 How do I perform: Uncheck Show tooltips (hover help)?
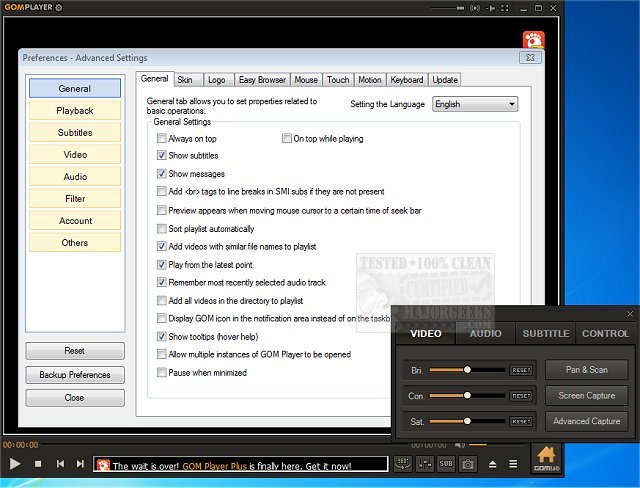click(x=162, y=336)
